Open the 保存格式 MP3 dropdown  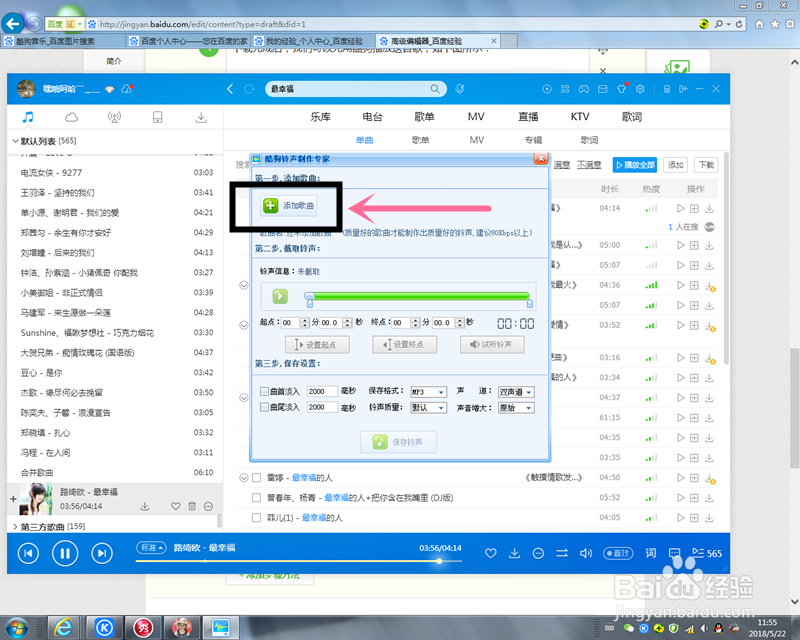pos(429,392)
